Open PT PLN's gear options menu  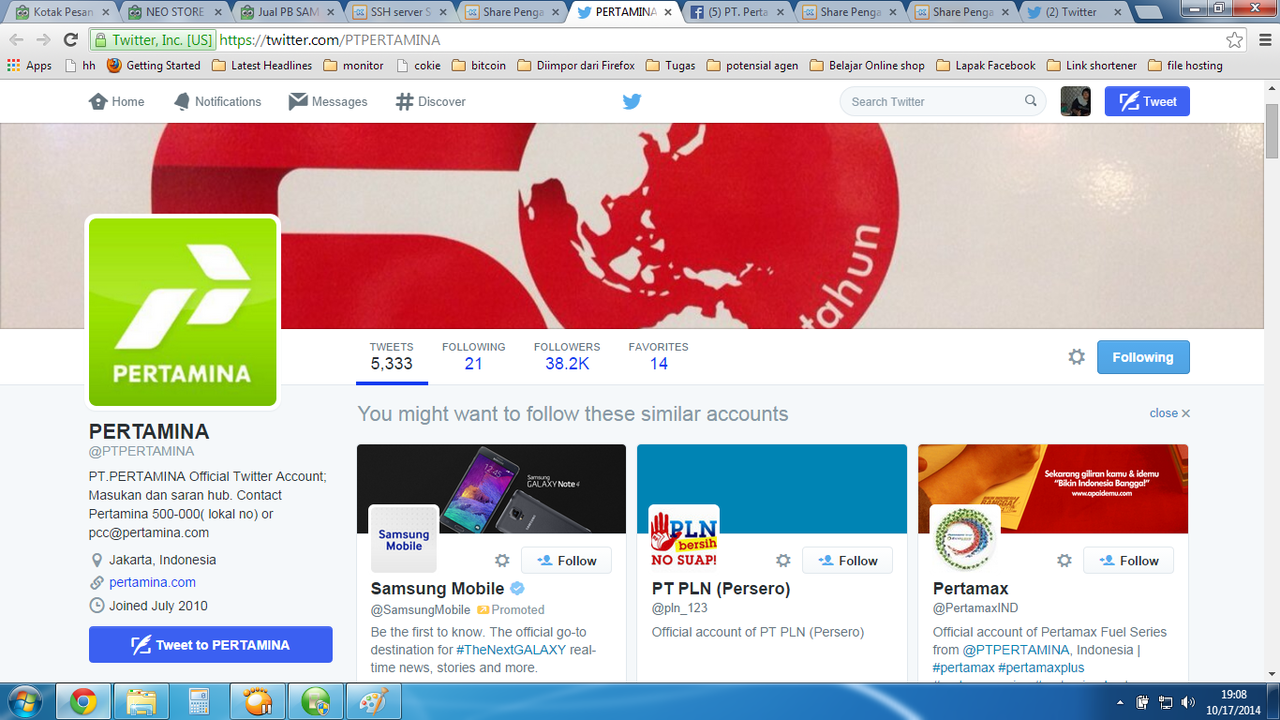click(783, 561)
